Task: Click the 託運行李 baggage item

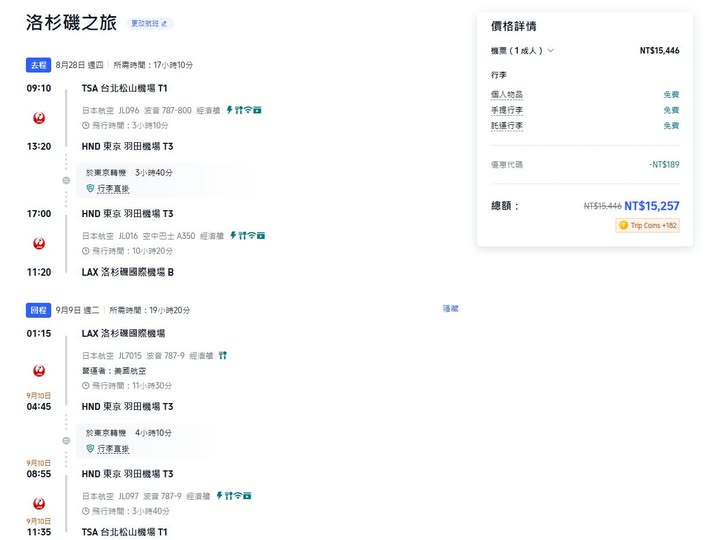Action: click(506, 126)
